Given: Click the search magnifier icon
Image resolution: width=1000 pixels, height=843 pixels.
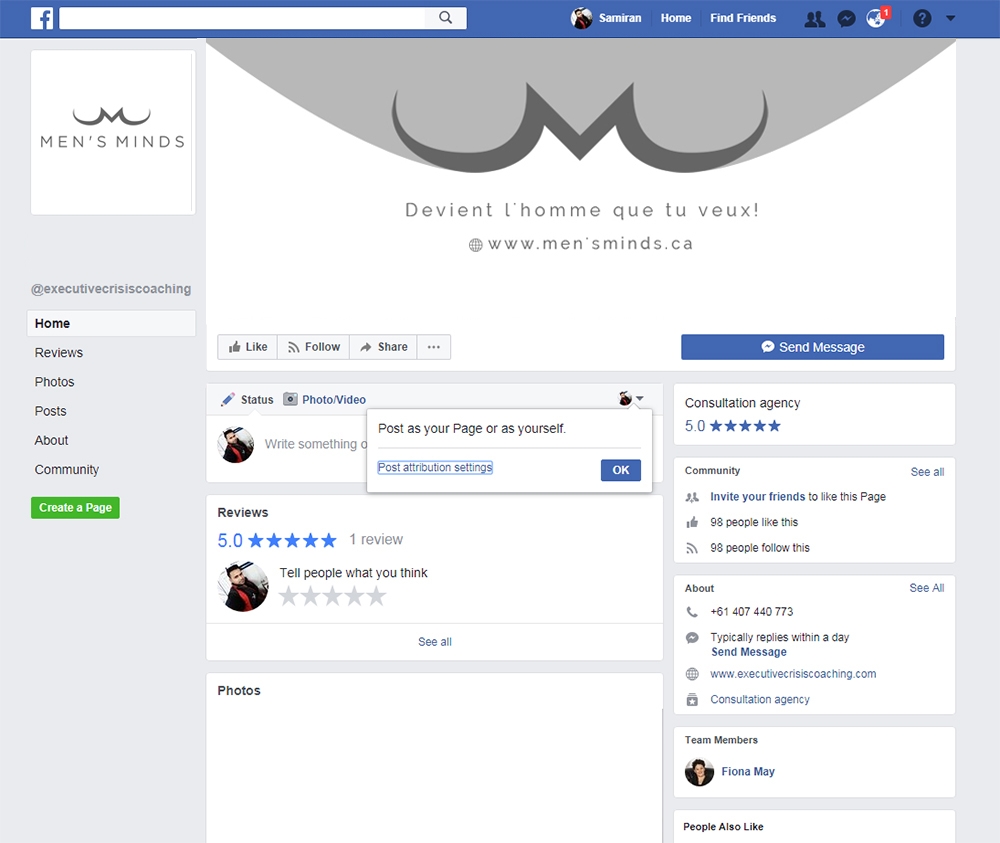Looking at the screenshot, I should point(446,18).
